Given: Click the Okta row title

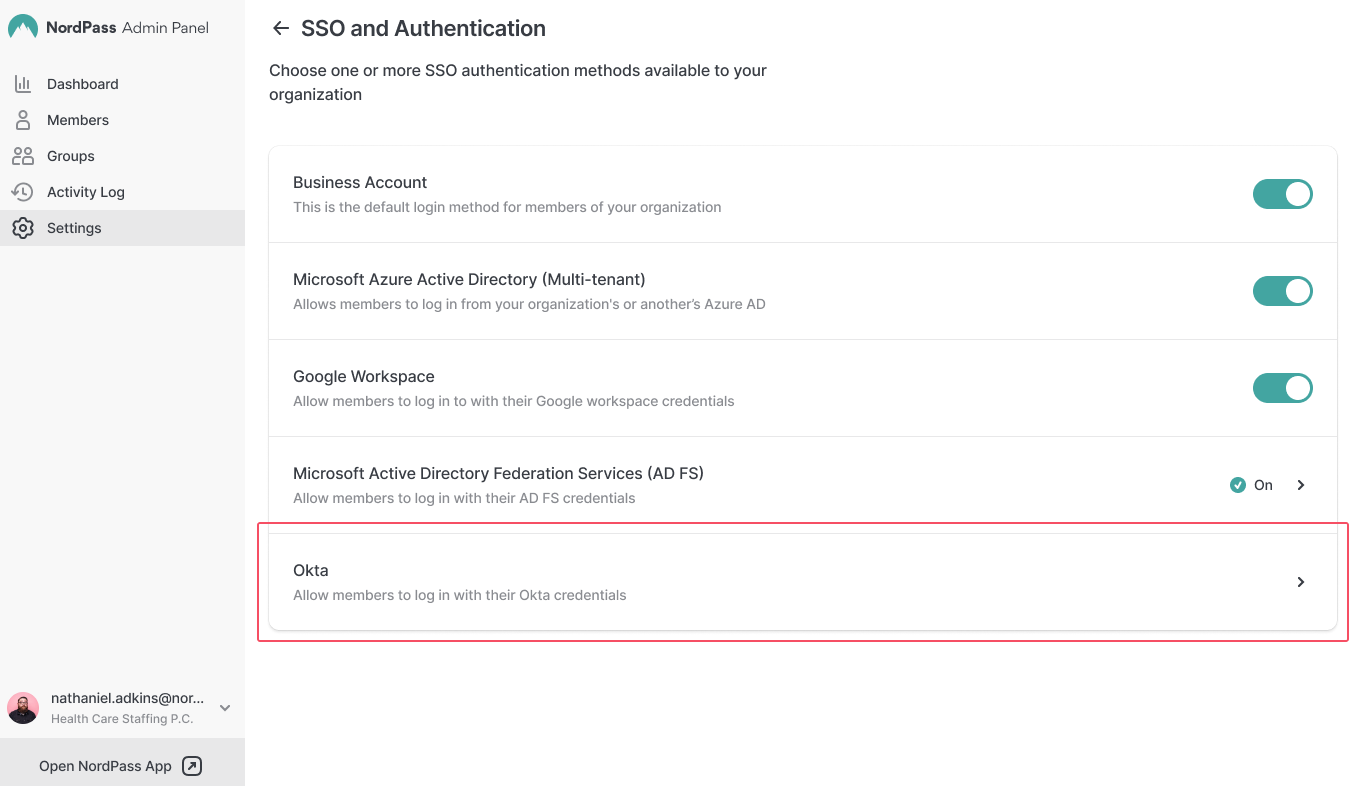Looking at the screenshot, I should (311, 570).
